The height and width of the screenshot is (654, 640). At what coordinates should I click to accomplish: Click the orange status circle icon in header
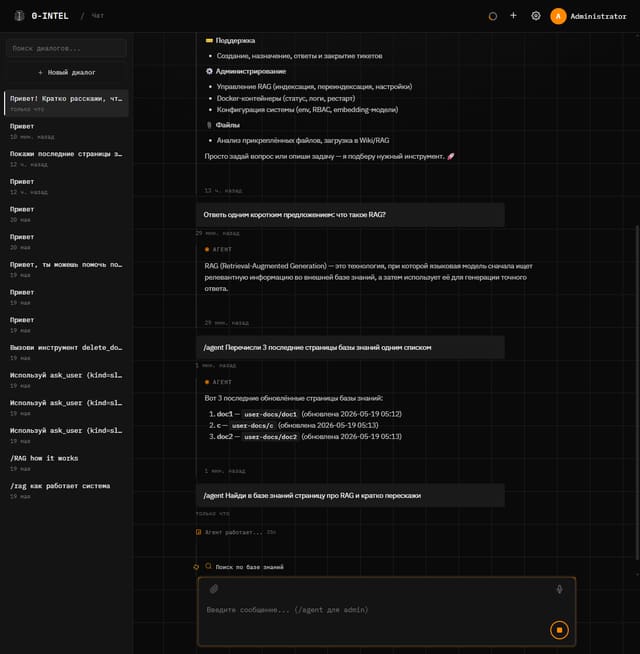493,16
